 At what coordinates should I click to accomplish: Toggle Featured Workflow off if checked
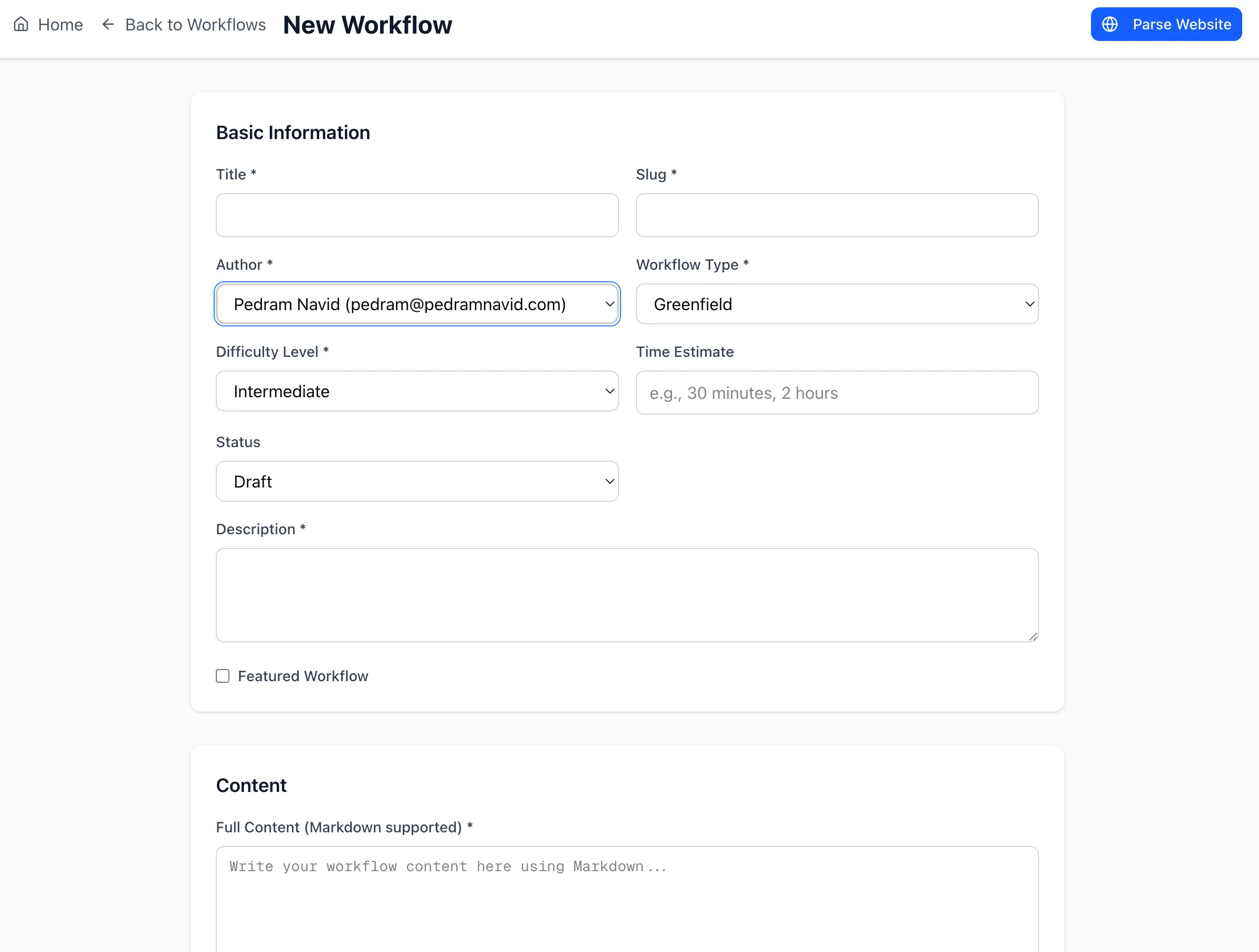click(223, 676)
